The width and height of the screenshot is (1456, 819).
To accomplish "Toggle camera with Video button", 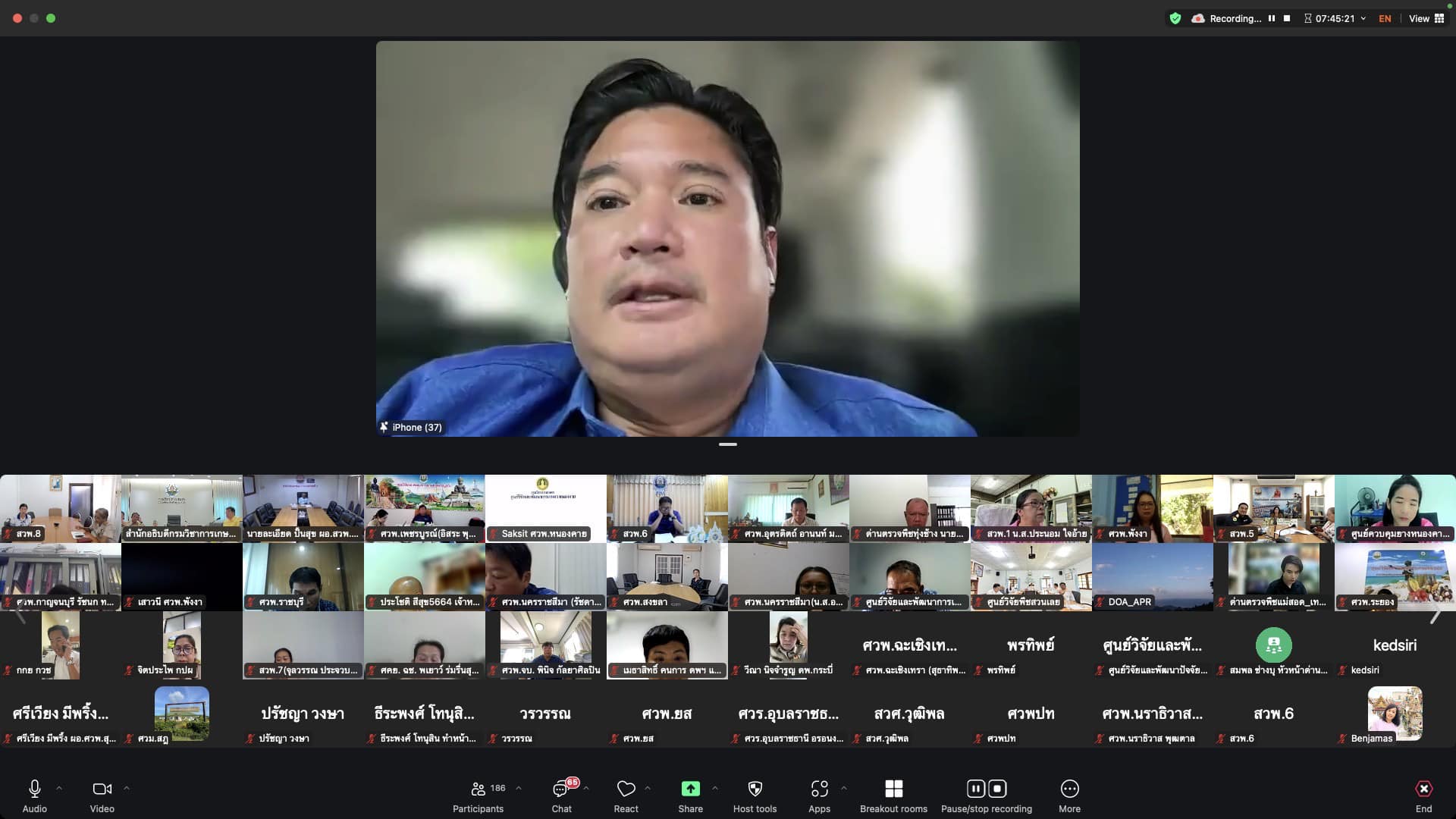I will pos(102,789).
